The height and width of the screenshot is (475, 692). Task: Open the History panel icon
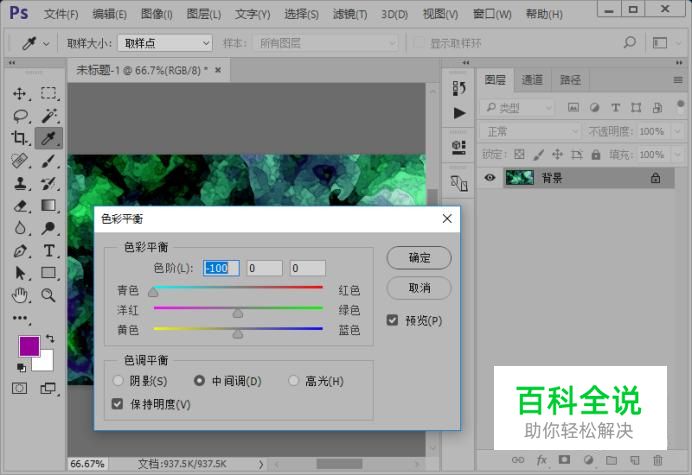(x=459, y=88)
